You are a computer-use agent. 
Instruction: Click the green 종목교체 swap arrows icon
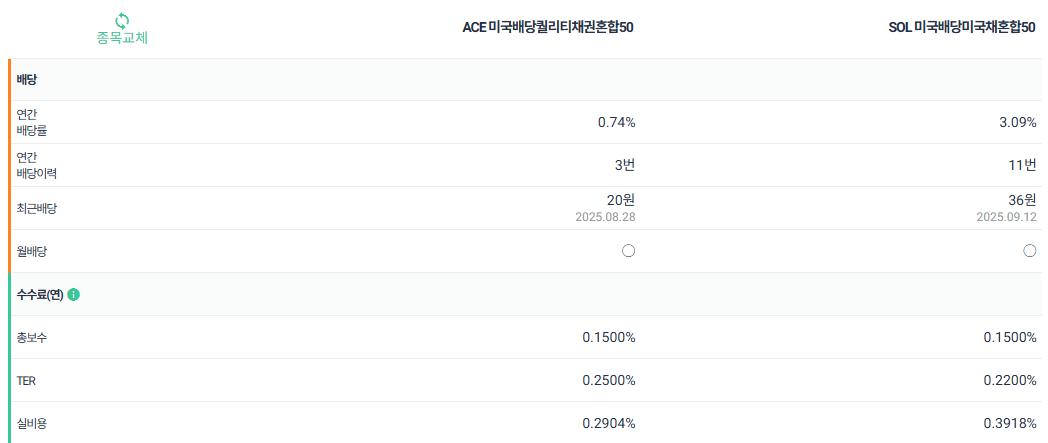pos(122,20)
